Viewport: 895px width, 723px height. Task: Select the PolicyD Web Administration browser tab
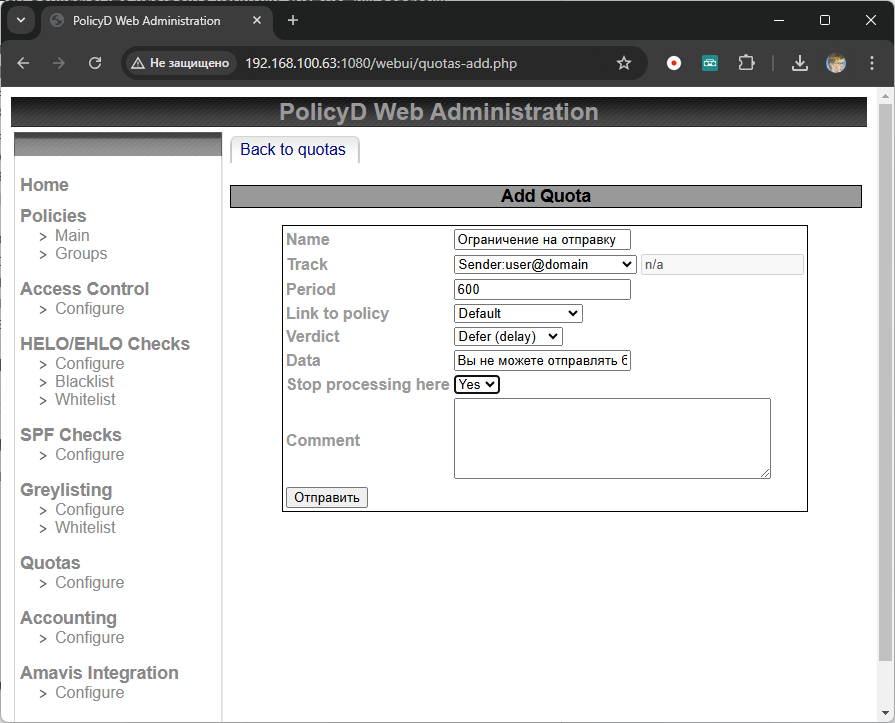point(156,21)
